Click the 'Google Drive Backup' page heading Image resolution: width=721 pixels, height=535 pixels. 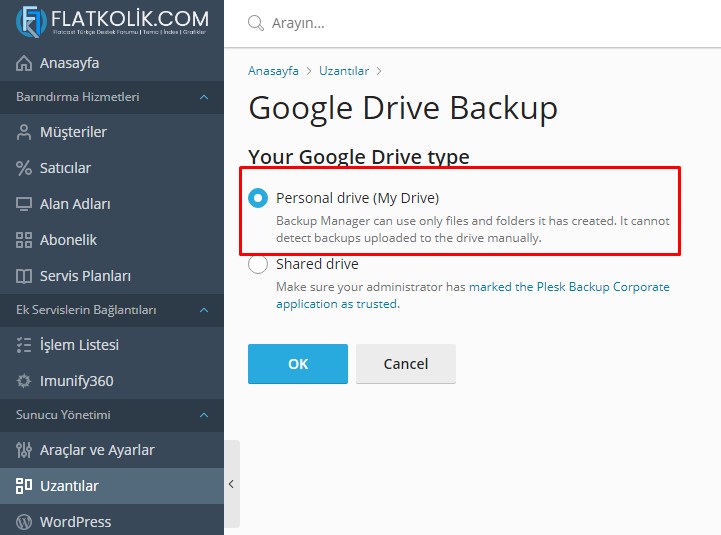[403, 109]
